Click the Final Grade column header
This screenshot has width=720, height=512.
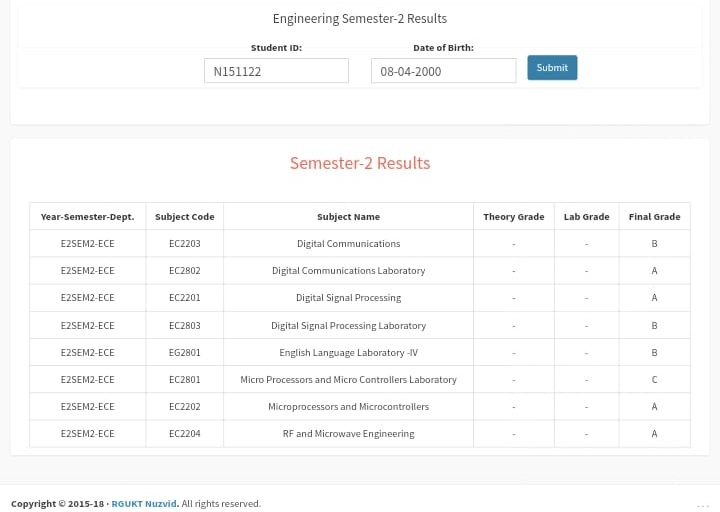654,217
